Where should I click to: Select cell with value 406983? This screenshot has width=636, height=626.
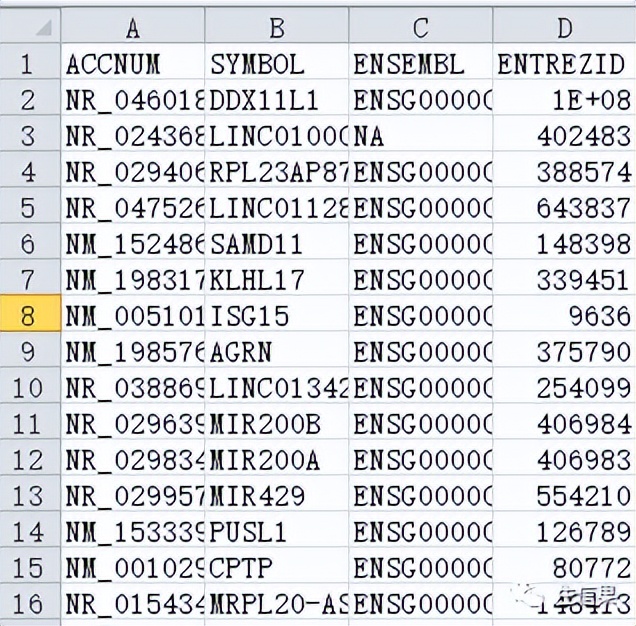(x=565, y=458)
